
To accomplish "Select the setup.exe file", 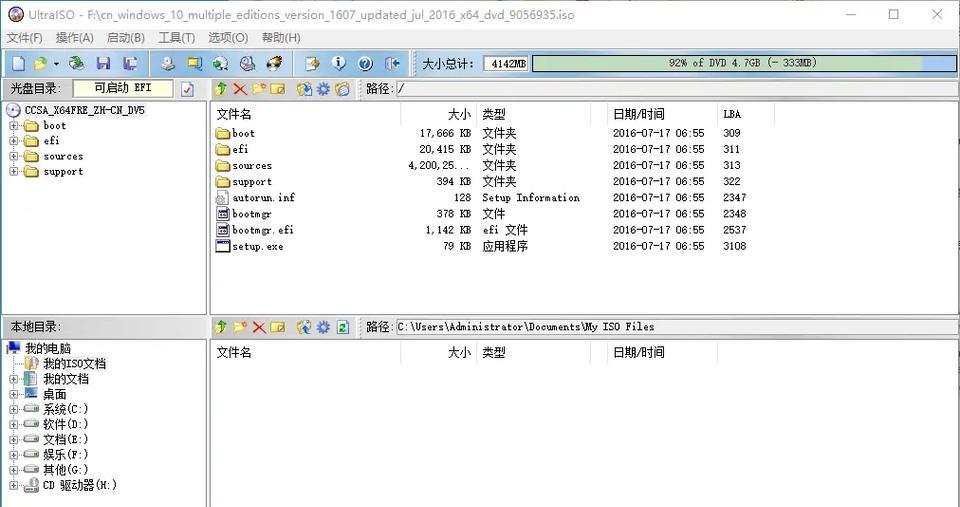I will tap(258, 247).
